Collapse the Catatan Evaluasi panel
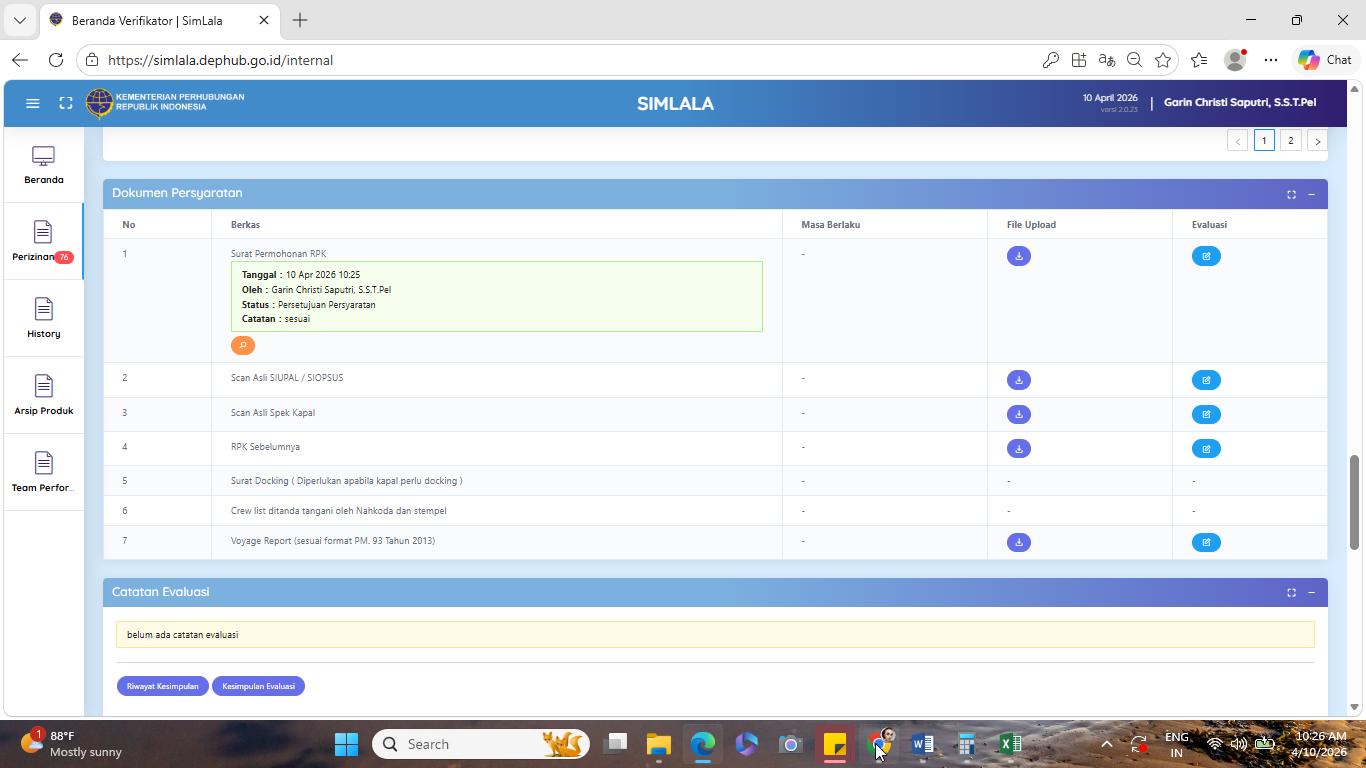Screen dimensions: 1366x768 point(1311,592)
